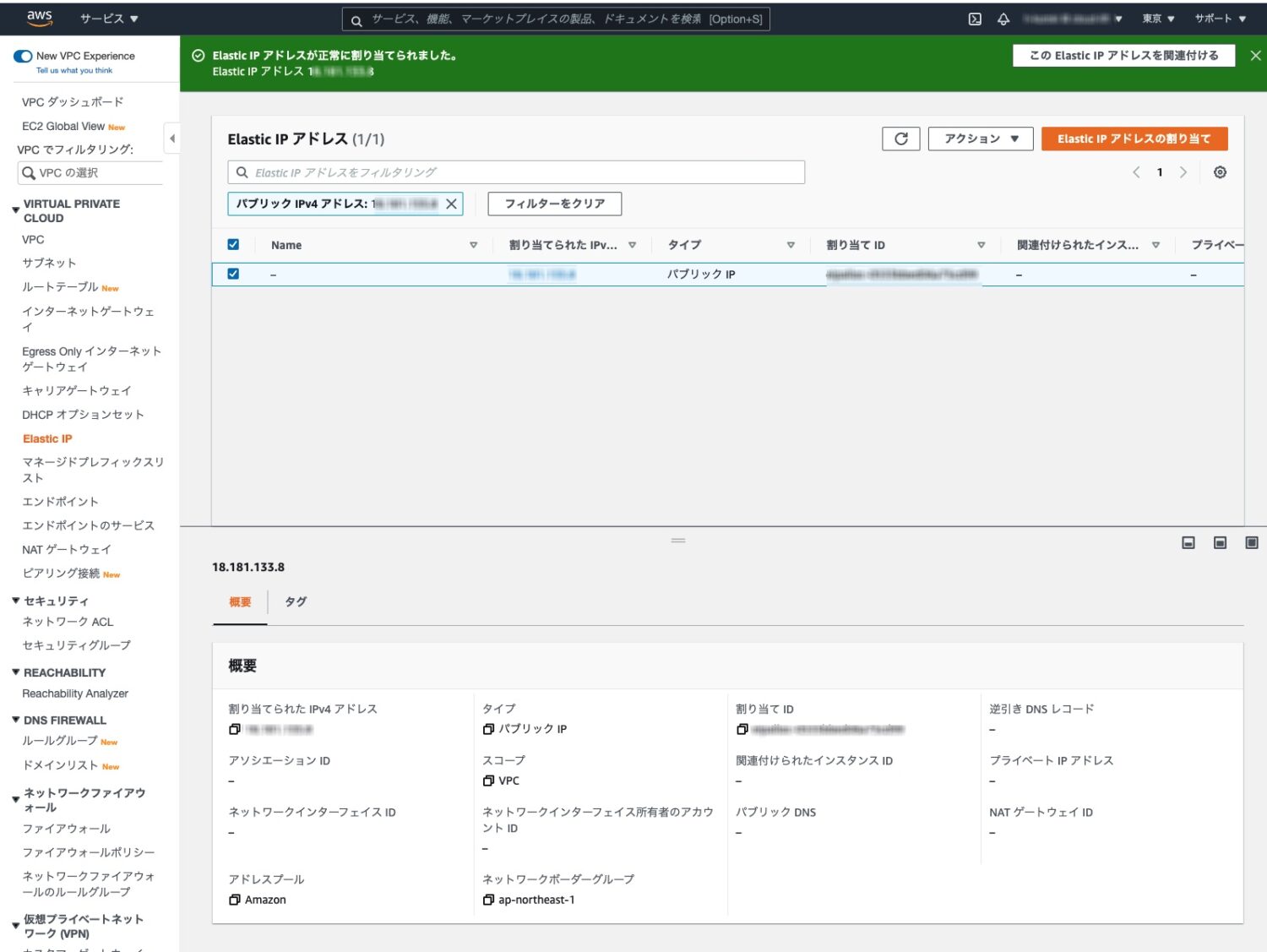Set split panel to small view icon

point(1188,542)
